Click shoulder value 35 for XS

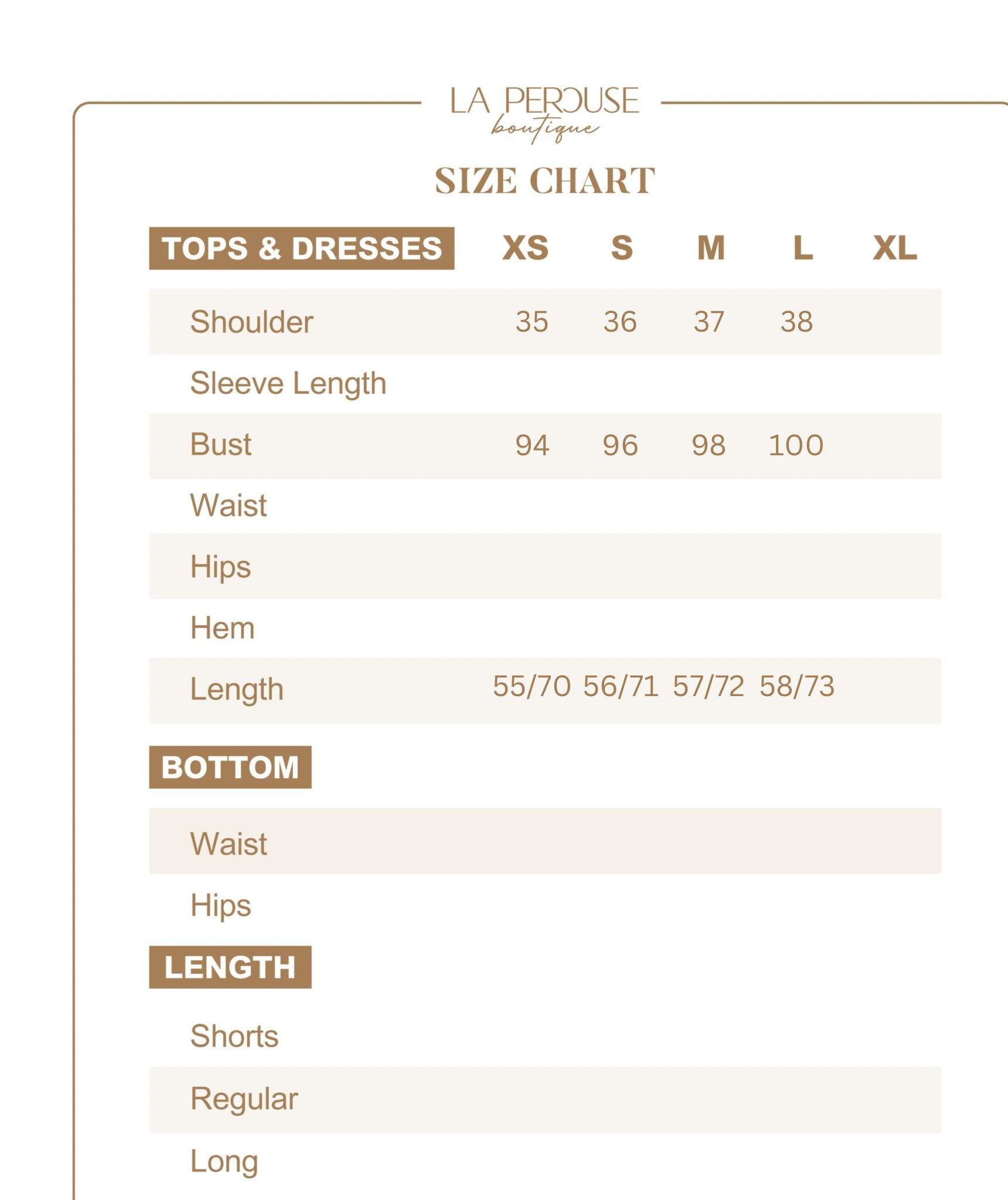[x=532, y=322]
